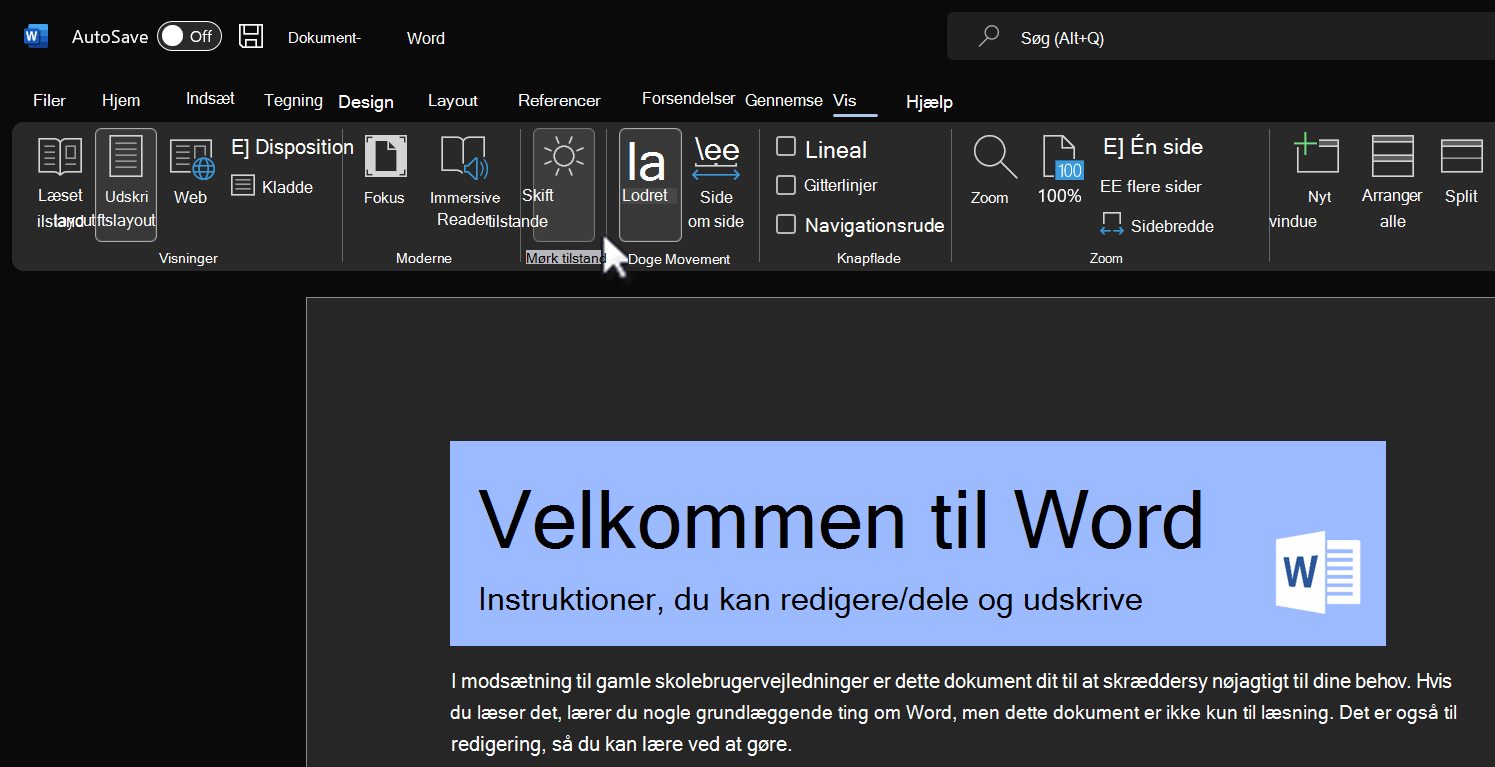Click the Word logo in document banner

[1318, 572]
